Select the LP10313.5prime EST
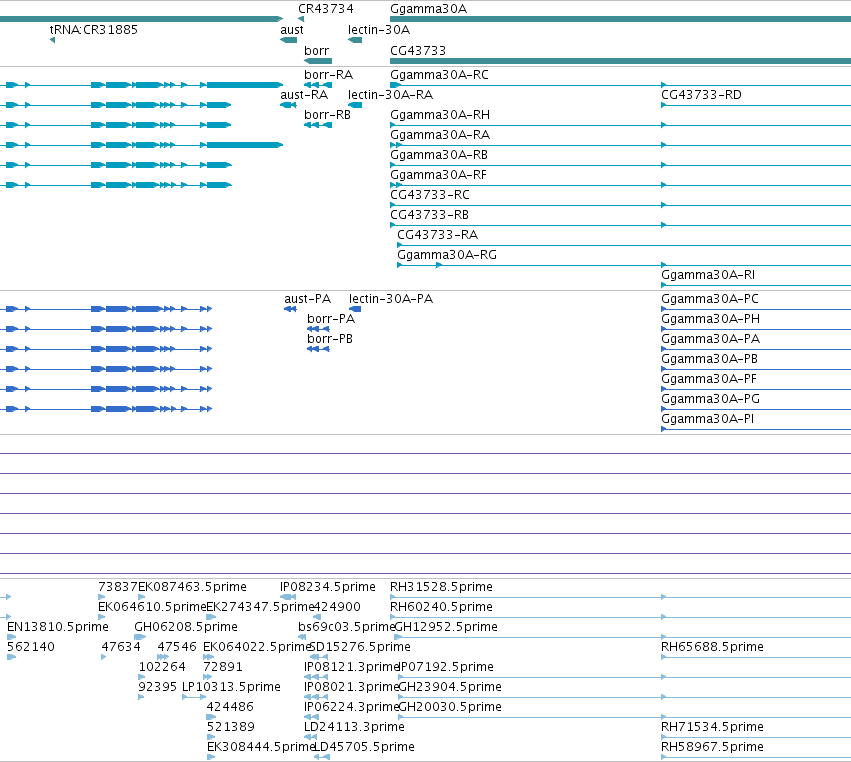Image resolution: width=851 pixels, height=762 pixels. (x=231, y=687)
